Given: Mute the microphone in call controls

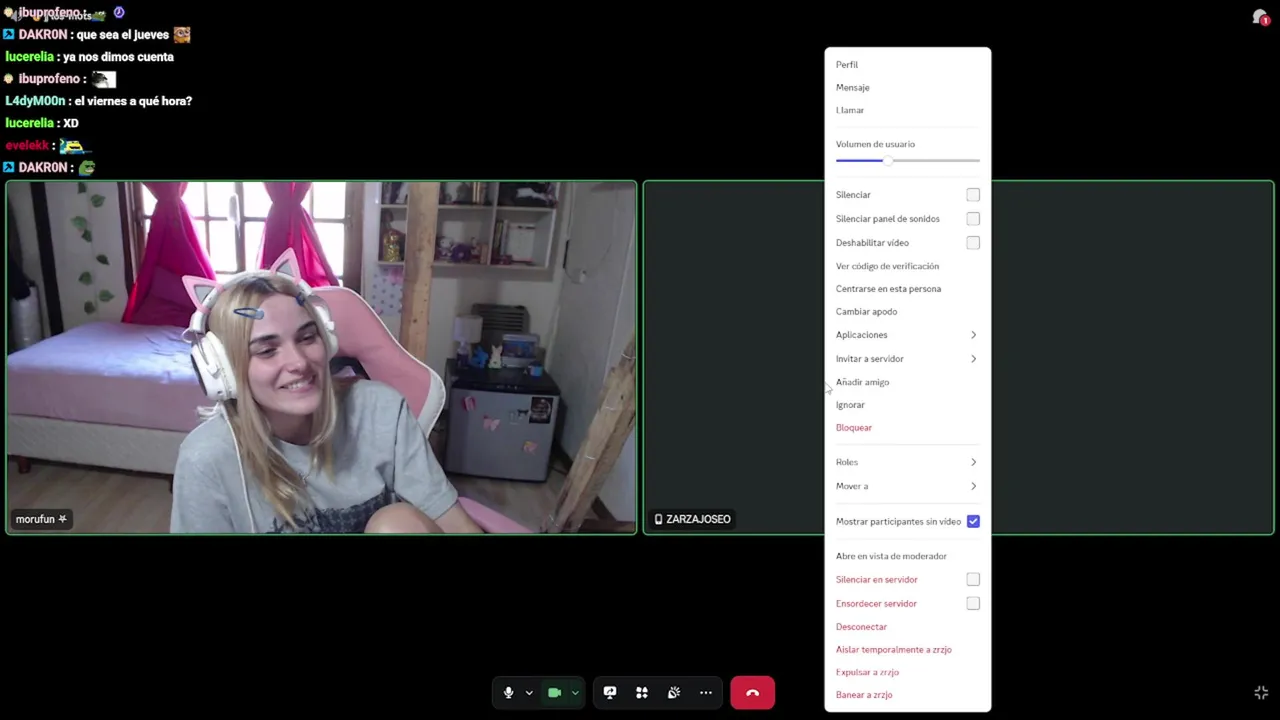Looking at the screenshot, I should [508, 693].
